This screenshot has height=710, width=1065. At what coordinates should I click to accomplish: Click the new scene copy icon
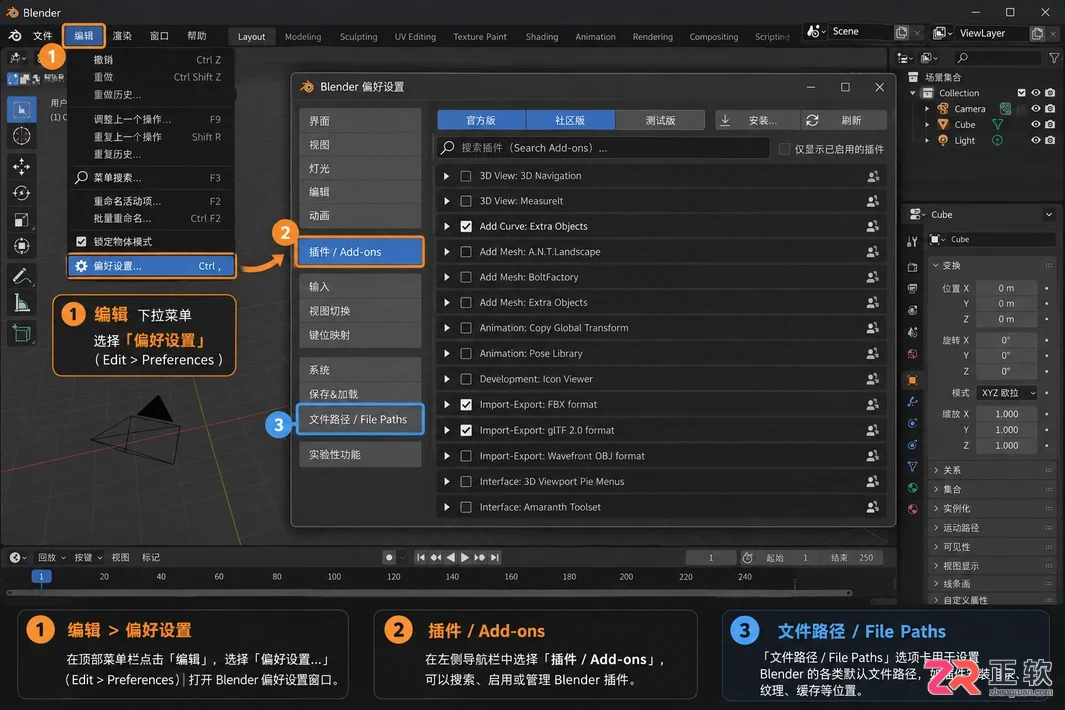(901, 32)
